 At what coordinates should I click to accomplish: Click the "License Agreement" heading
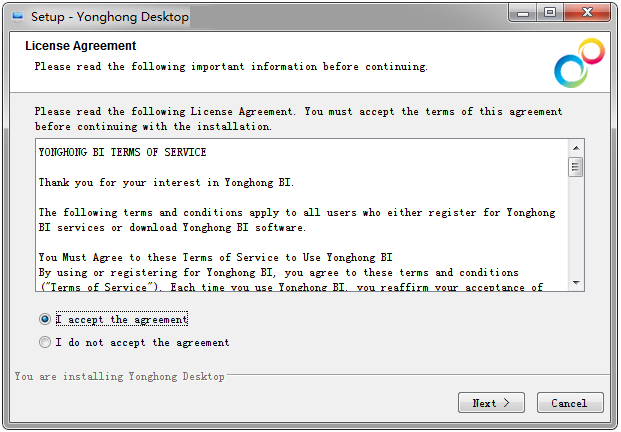point(80,46)
